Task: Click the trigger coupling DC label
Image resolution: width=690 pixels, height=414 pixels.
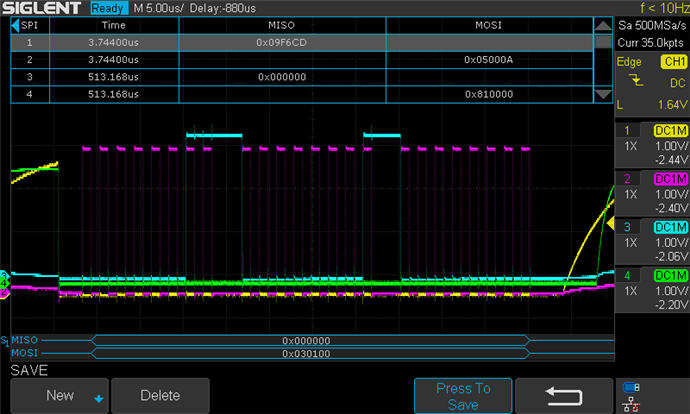Action: (678, 83)
